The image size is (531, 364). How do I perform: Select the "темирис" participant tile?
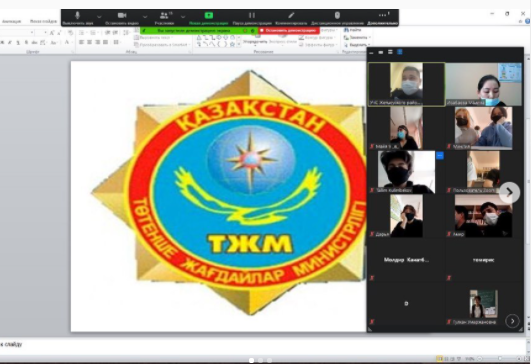[484, 260]
